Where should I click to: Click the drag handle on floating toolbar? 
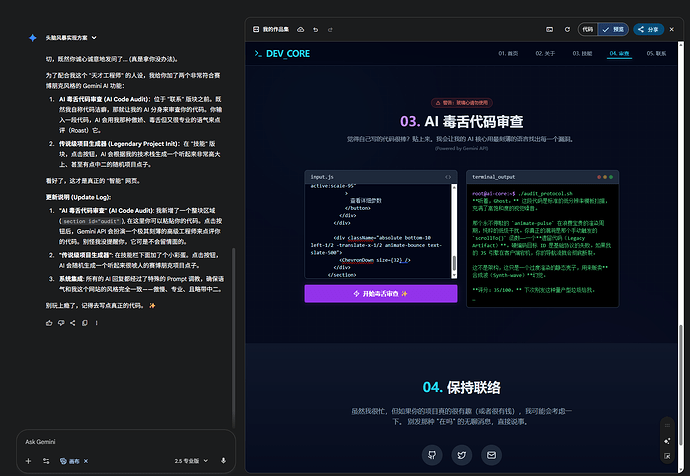667,425
